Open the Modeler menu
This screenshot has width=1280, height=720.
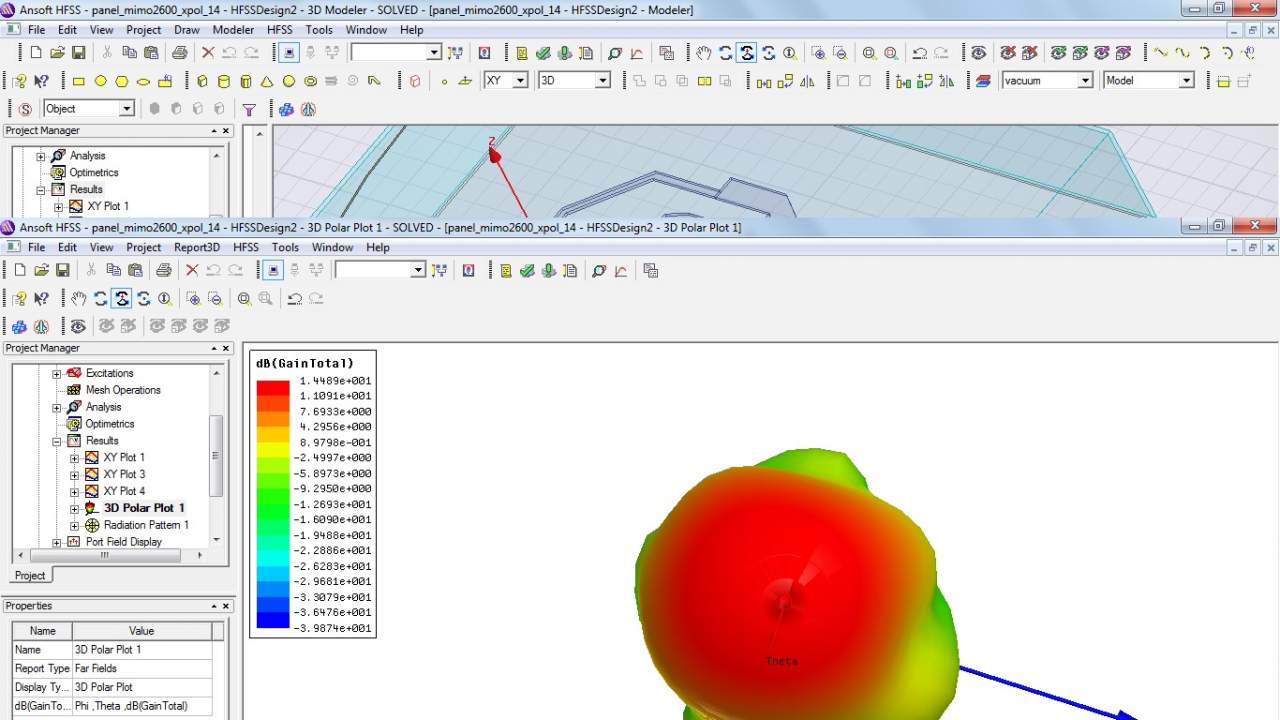point(233,30)
